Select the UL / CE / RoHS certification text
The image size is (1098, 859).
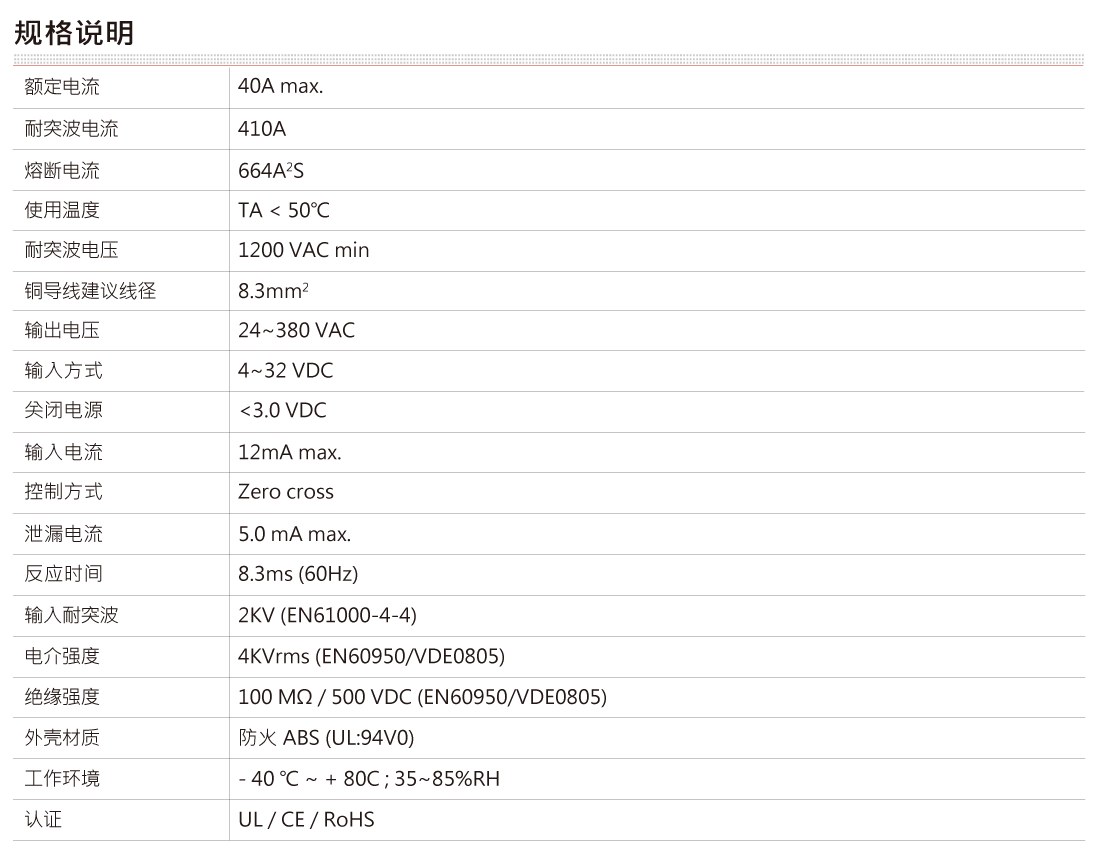[305, 820]
